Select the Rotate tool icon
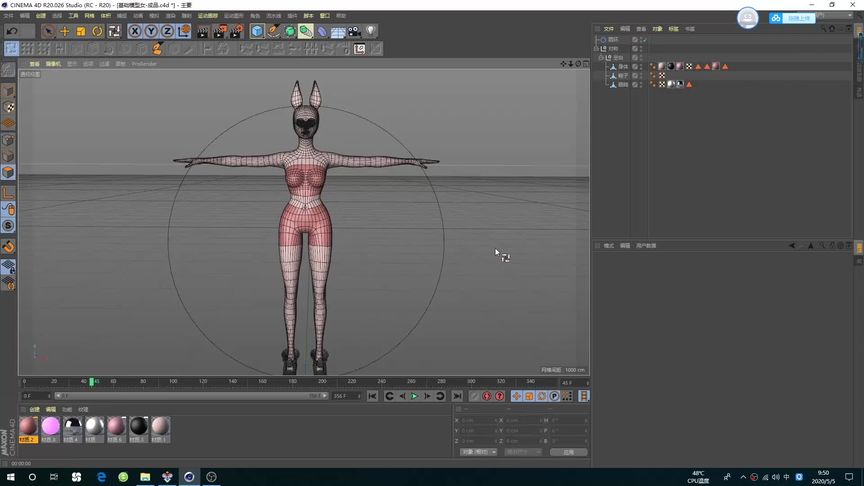The width and height of the screenshot is (864, 486). pyautogui.click(x=97, y=31)
